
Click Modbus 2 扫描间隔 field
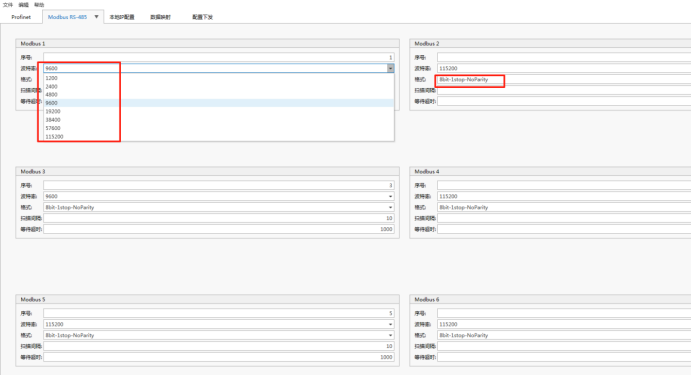[x=564, y=90]
